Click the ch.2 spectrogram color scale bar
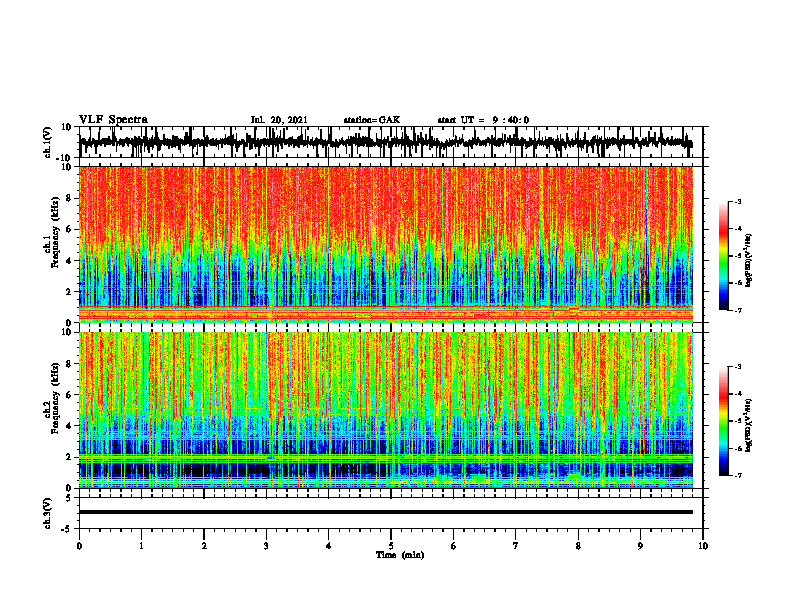Screen dimensions: 792x612 tap(723, 421)
